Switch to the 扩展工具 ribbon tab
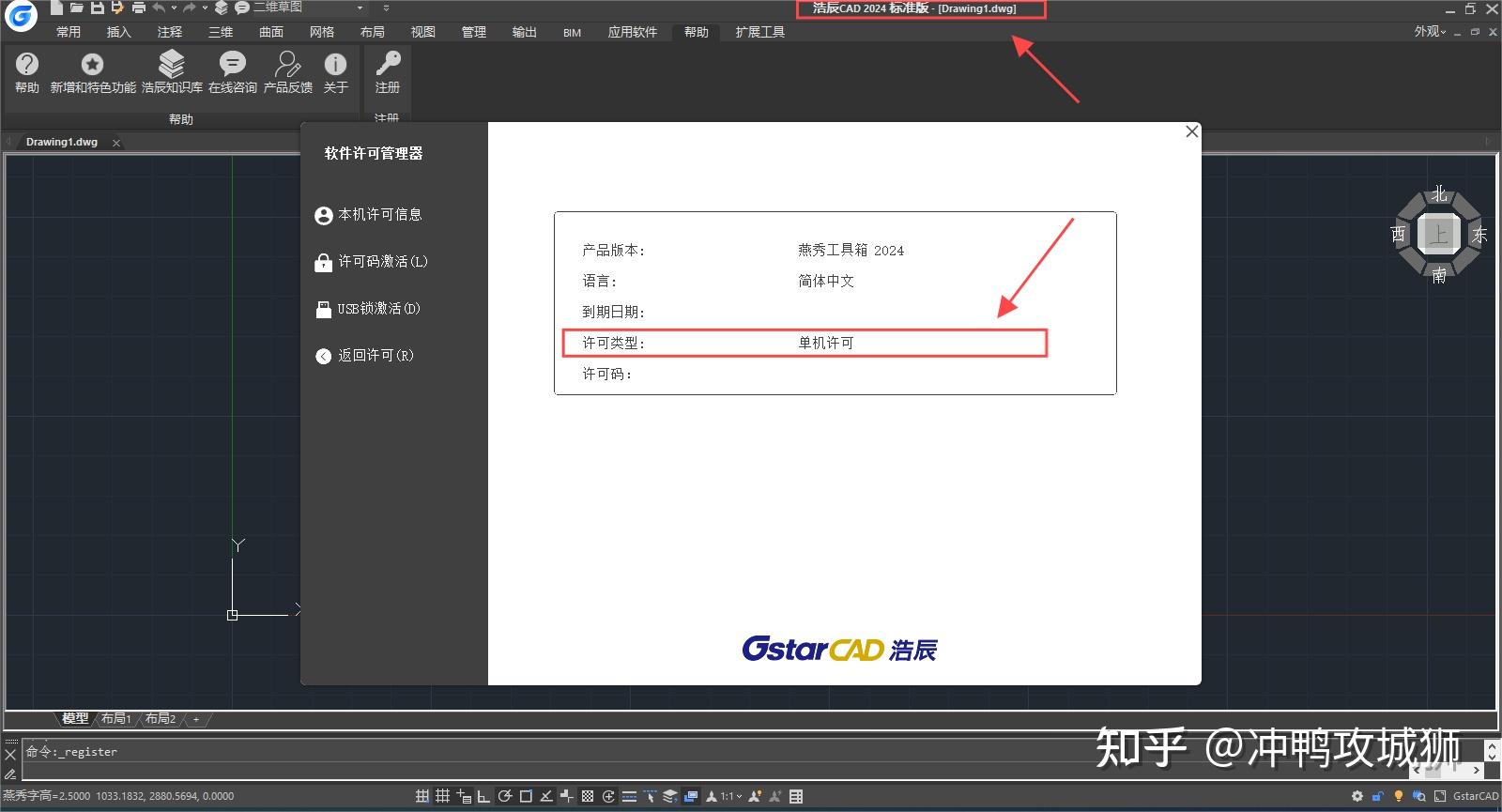Screen dimensions: 1502x812 click(759, 32)
